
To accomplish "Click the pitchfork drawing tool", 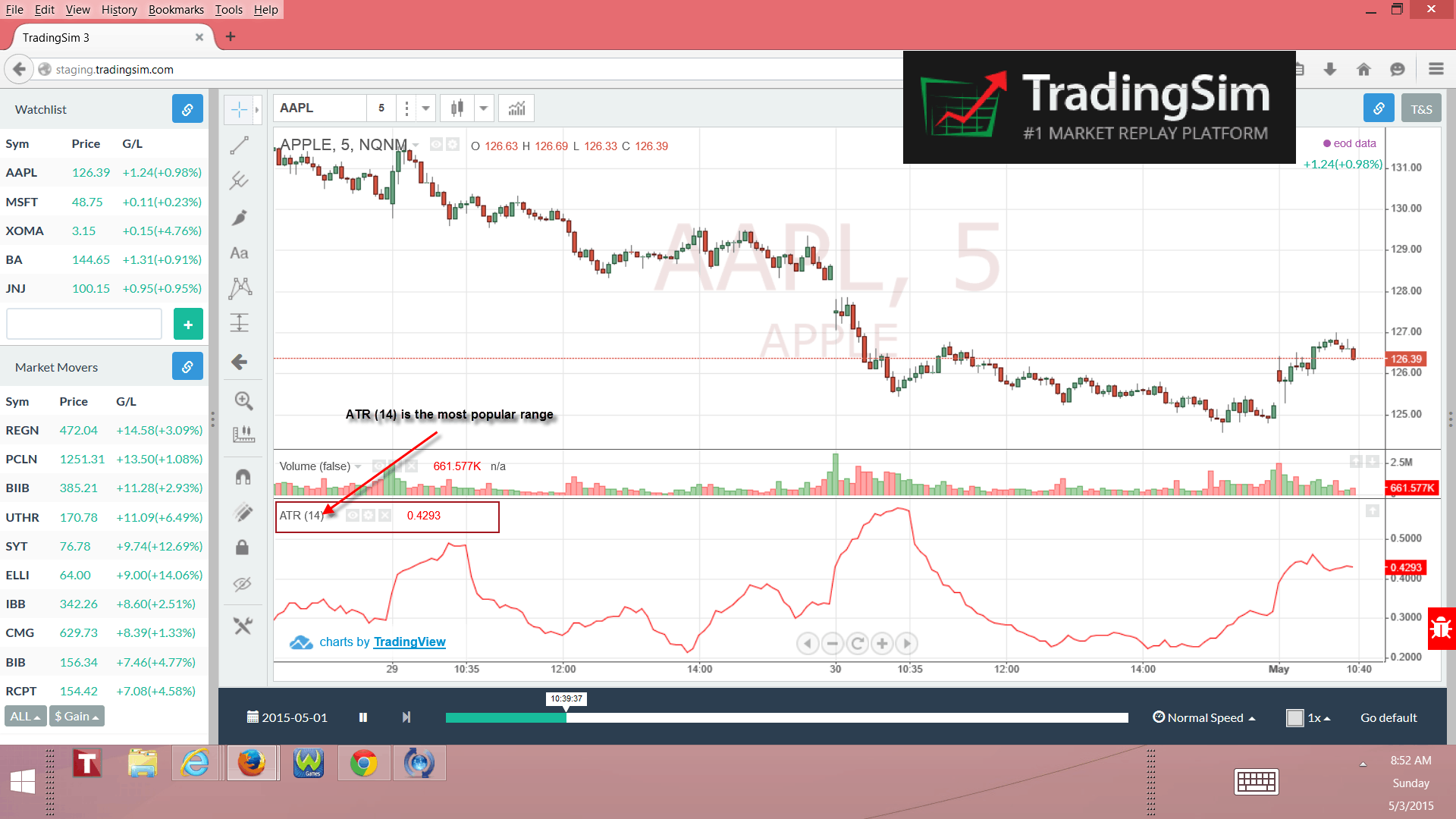I will point(240,180).
